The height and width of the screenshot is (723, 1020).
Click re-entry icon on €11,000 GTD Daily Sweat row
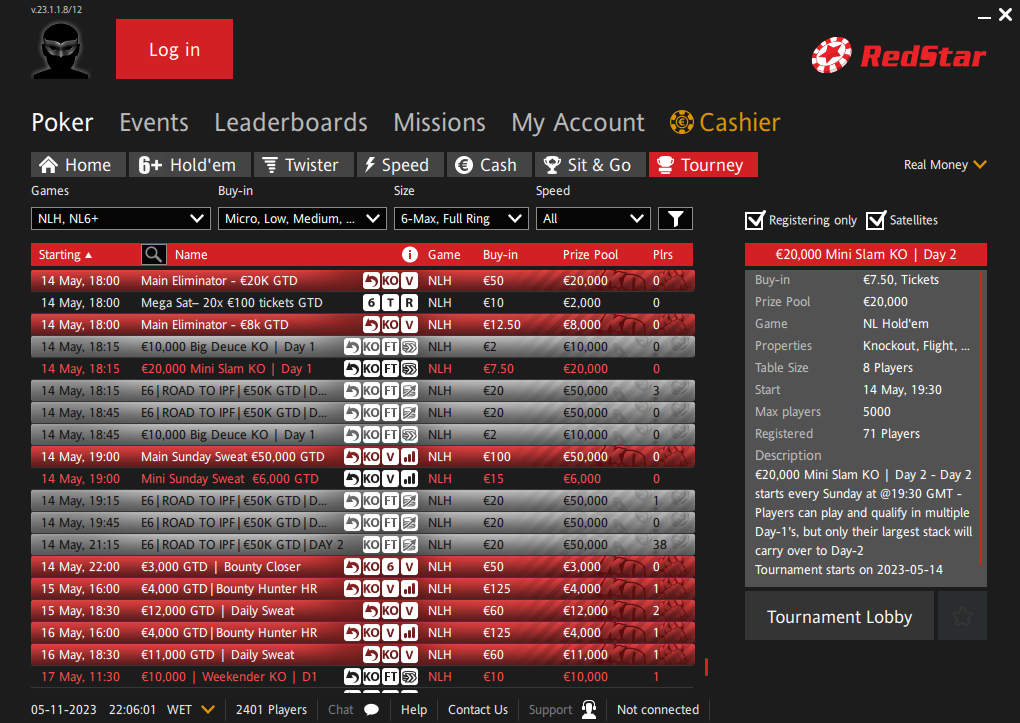coord(371,655)
